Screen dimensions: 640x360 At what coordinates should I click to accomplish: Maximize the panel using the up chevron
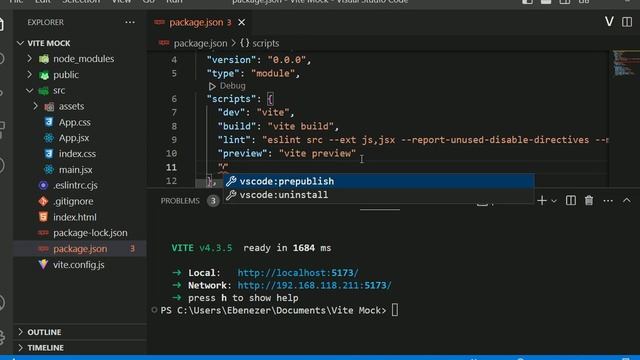[x=627, y=200]
